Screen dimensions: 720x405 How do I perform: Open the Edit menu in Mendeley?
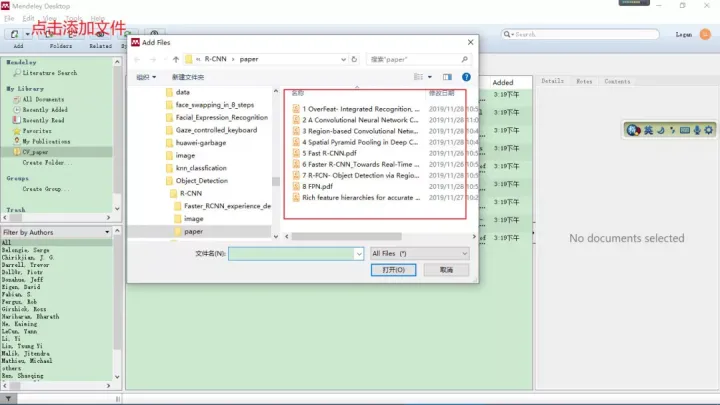point(28,18)
